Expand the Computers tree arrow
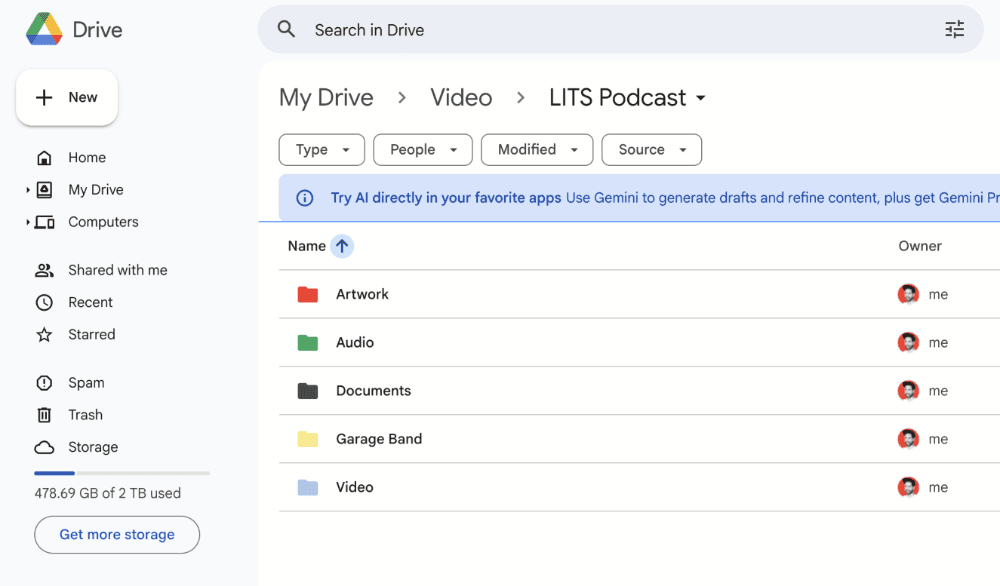Viewport: 1000px width, 586px height. tap(28, 222)
